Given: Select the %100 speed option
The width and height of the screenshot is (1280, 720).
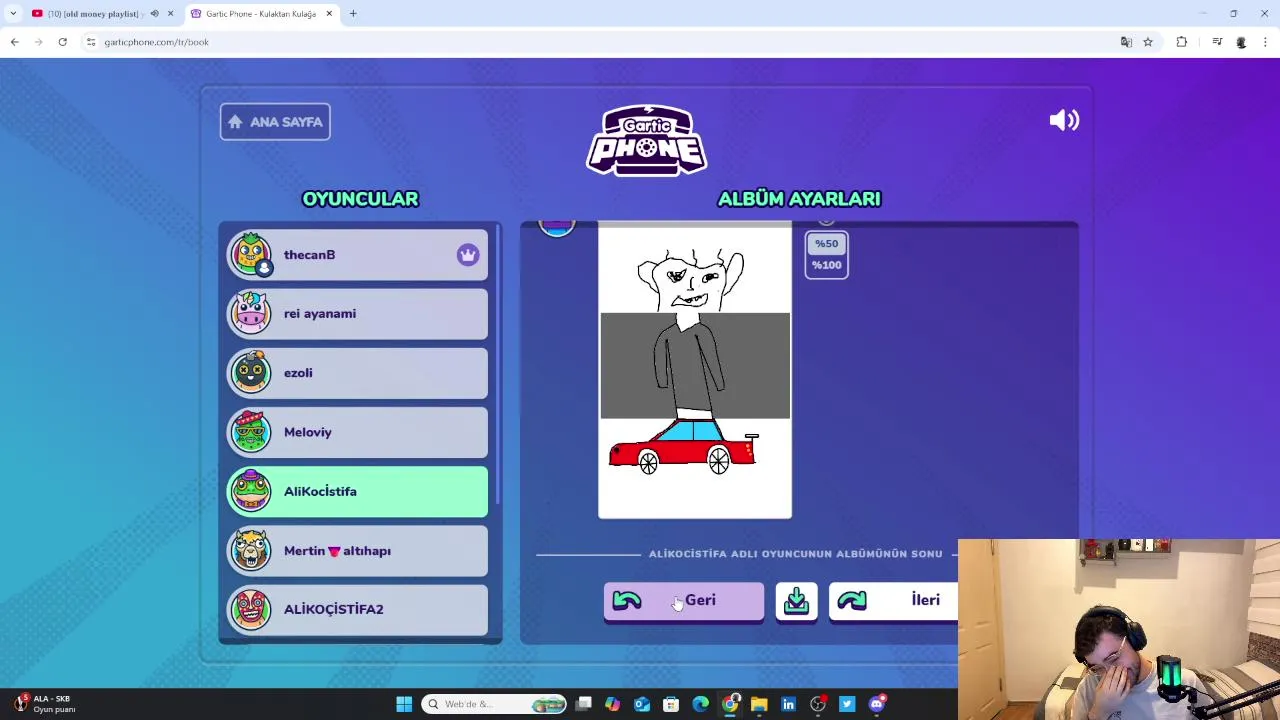Looking at the screenshot, I should point(826,265).
